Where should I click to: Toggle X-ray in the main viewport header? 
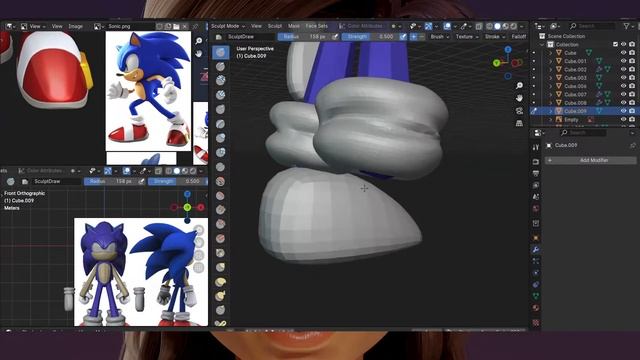click(x=479, y=26)
